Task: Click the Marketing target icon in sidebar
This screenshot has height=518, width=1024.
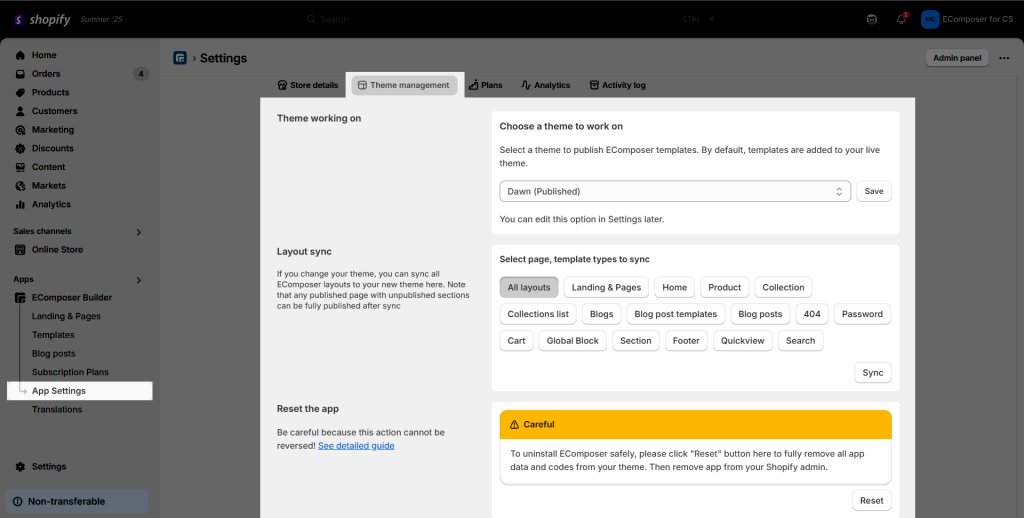Action: [20, 130]
